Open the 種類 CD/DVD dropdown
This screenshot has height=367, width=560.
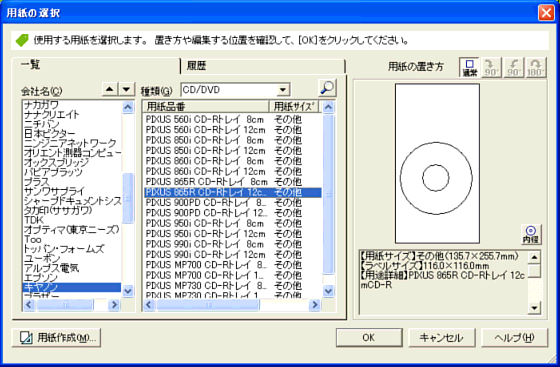coord(283,90)
